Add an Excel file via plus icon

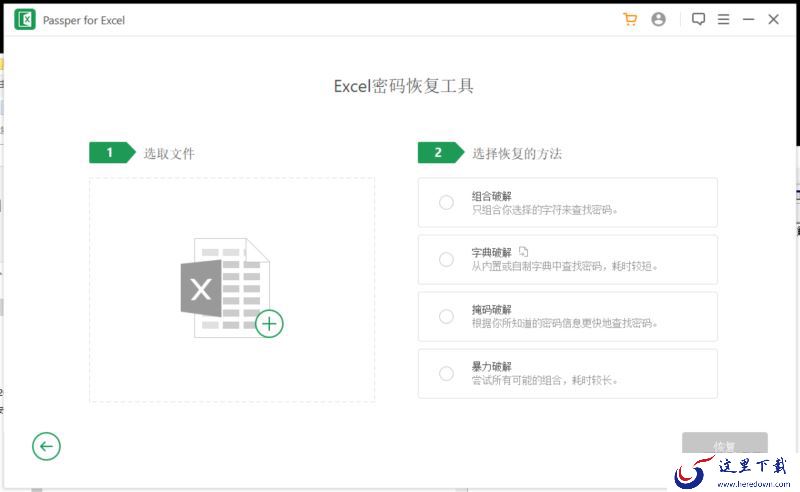click(x=269, y=324)
